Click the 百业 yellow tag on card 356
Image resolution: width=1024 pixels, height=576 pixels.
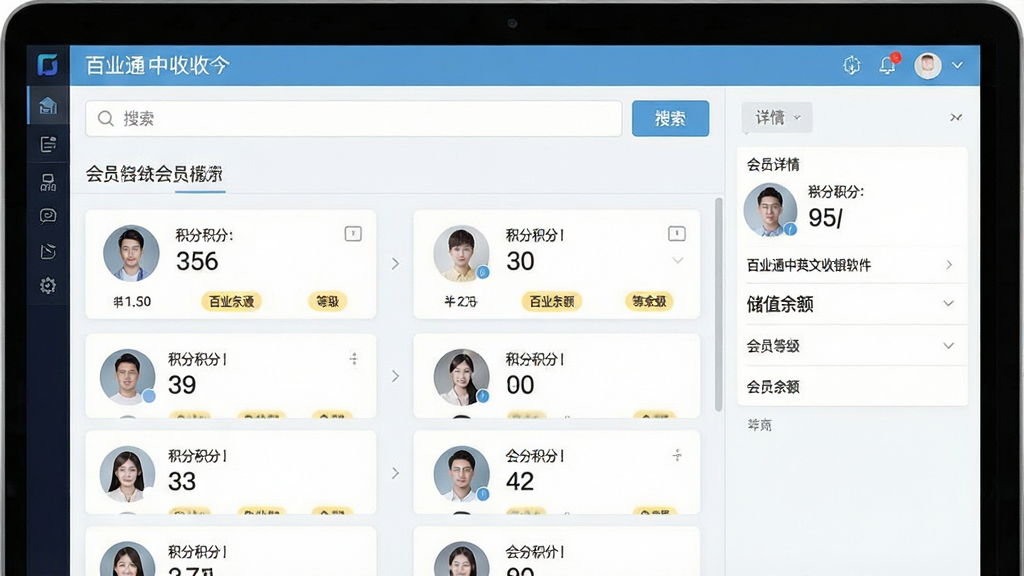pyautogui.click(x=231, y=301)
